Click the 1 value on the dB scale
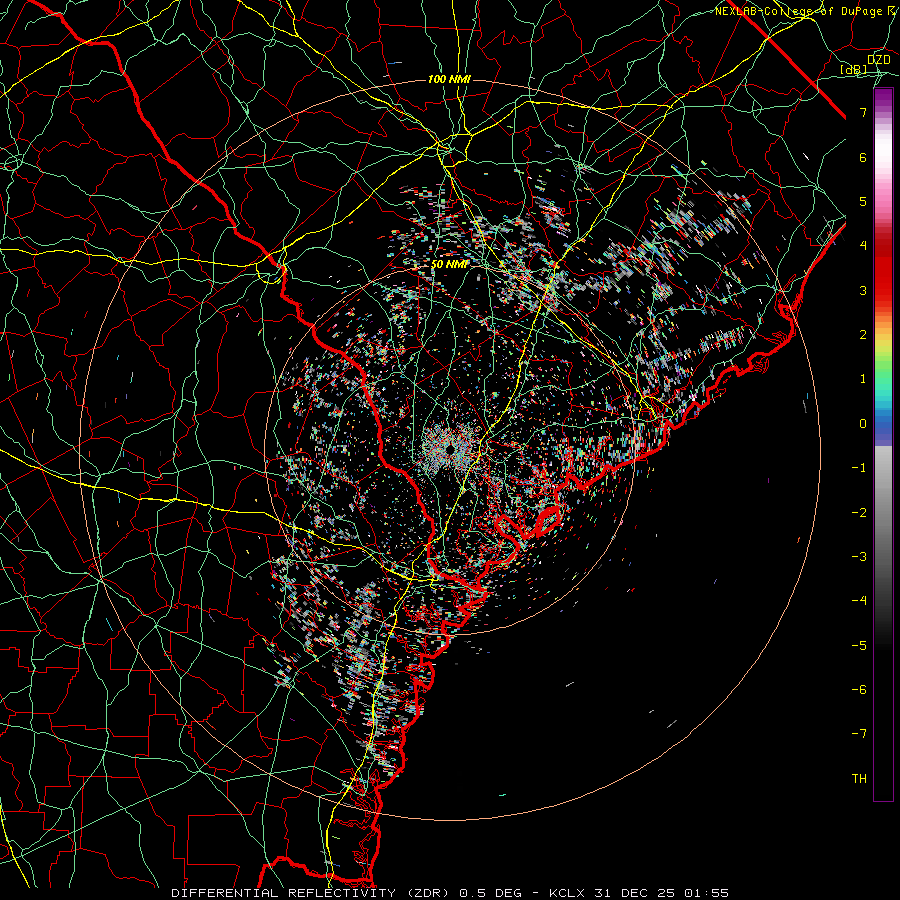The height and width of the screenshot is (900, 900). [863, 379]
